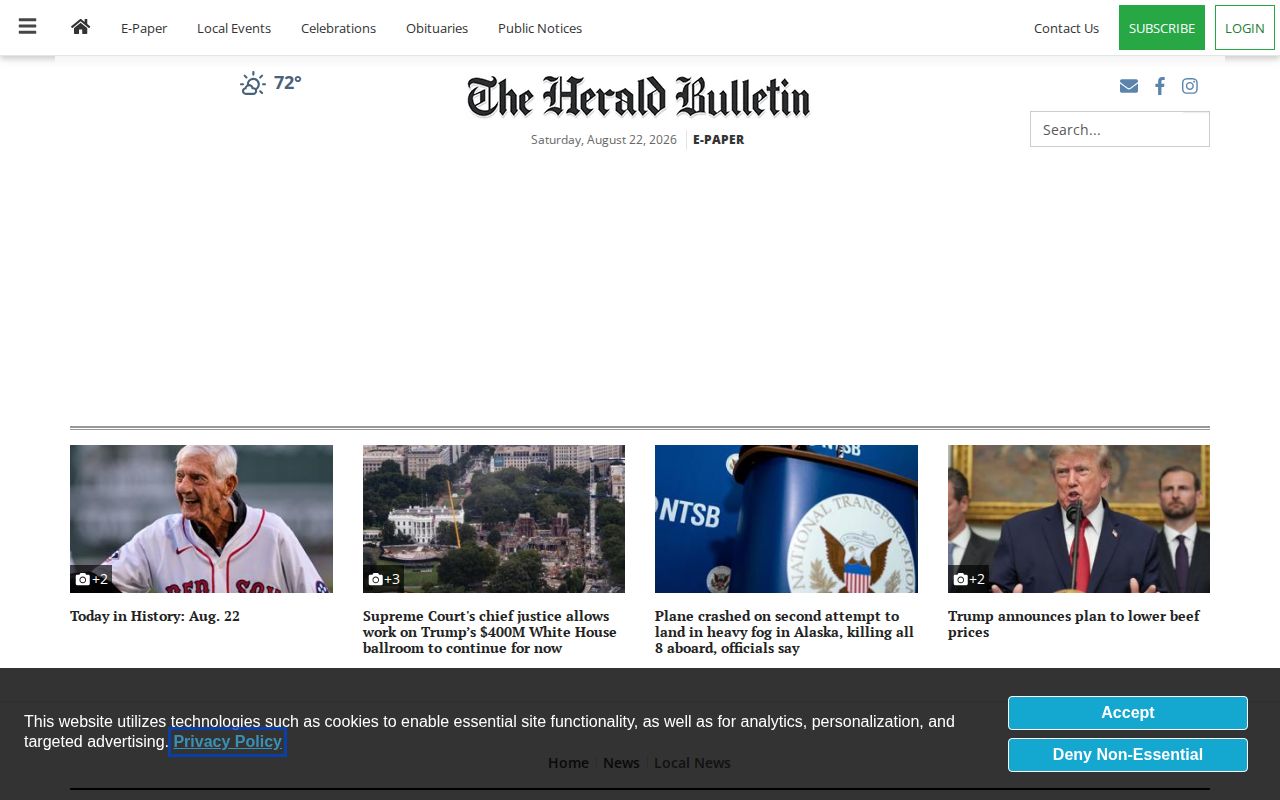
Task: Accept cookies in the consent banner
Action: point(1128,713)
